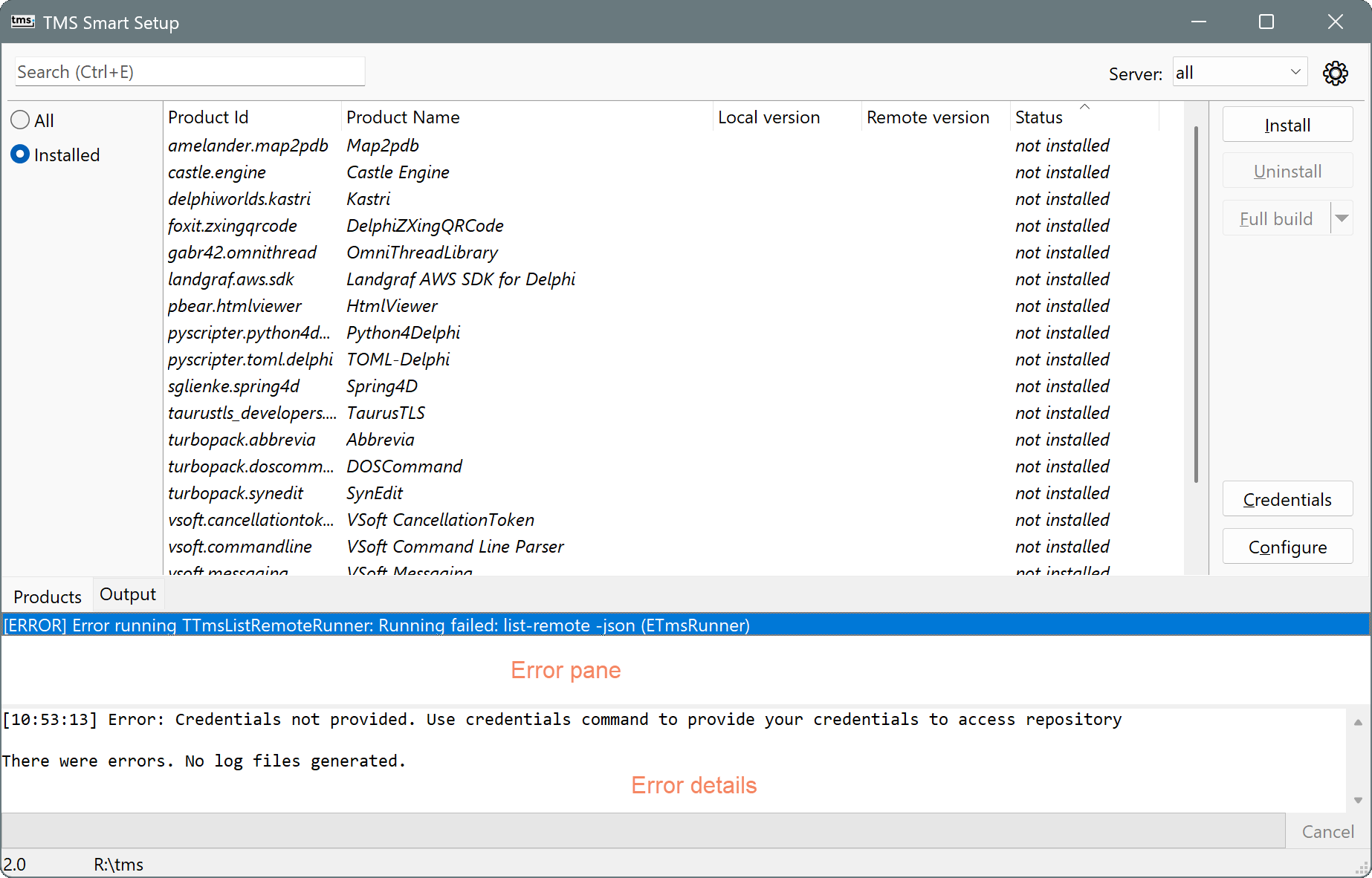Select the Installed radio button
Viewport: 1372px width, 878px height.
pos(20,155)
